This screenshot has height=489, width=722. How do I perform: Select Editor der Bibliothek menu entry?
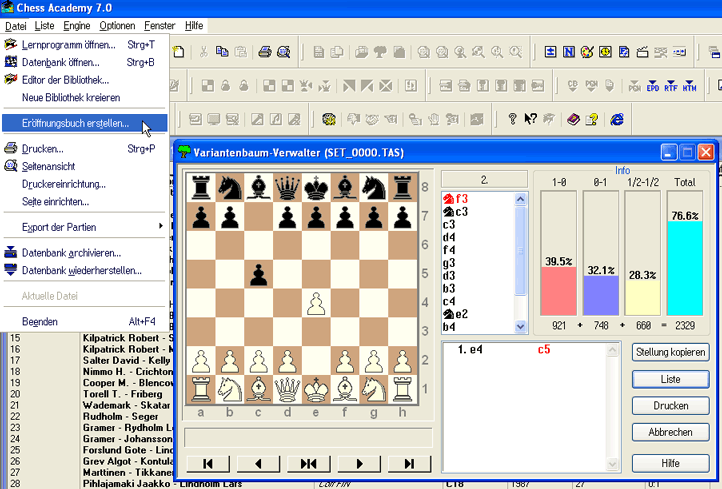[85, 80]
